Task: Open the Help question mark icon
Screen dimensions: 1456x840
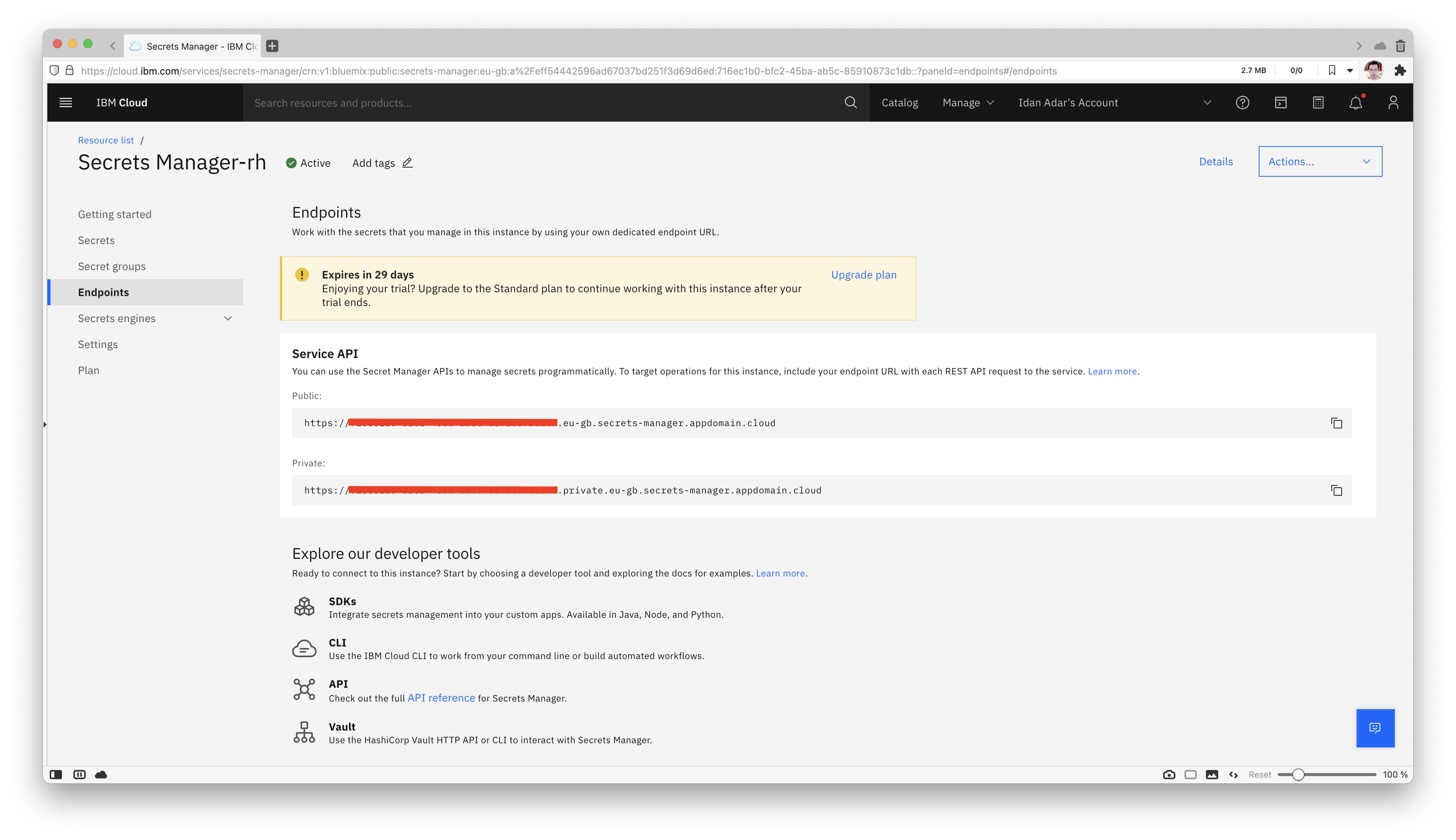Action: (1242, 103)
